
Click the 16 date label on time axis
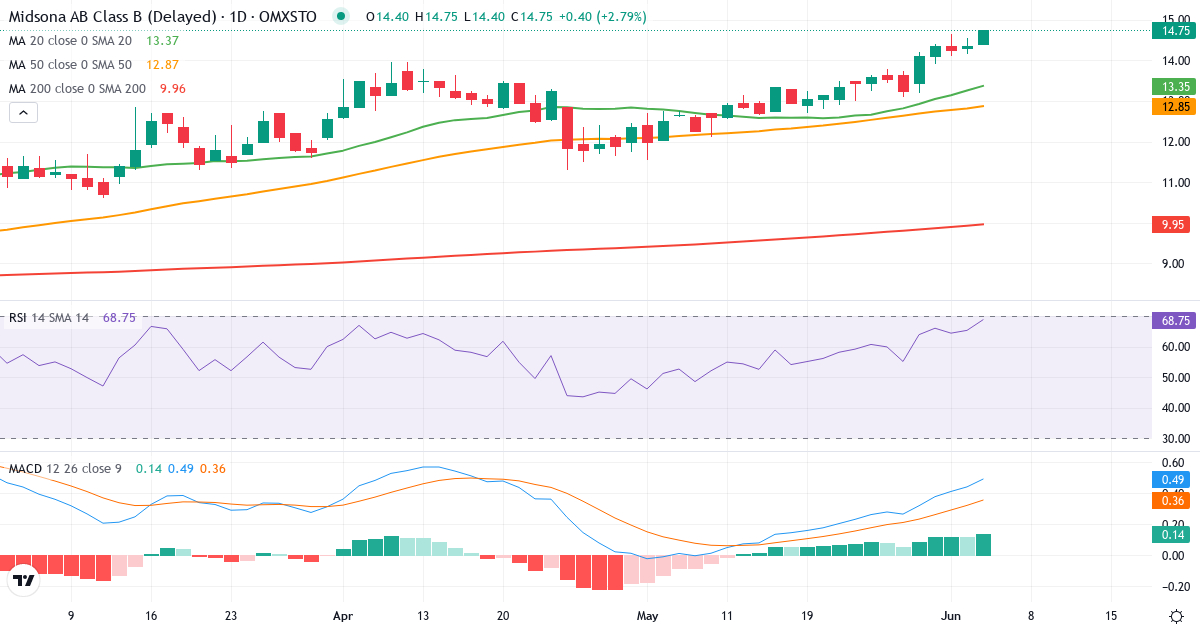click(x=151, y=616)
